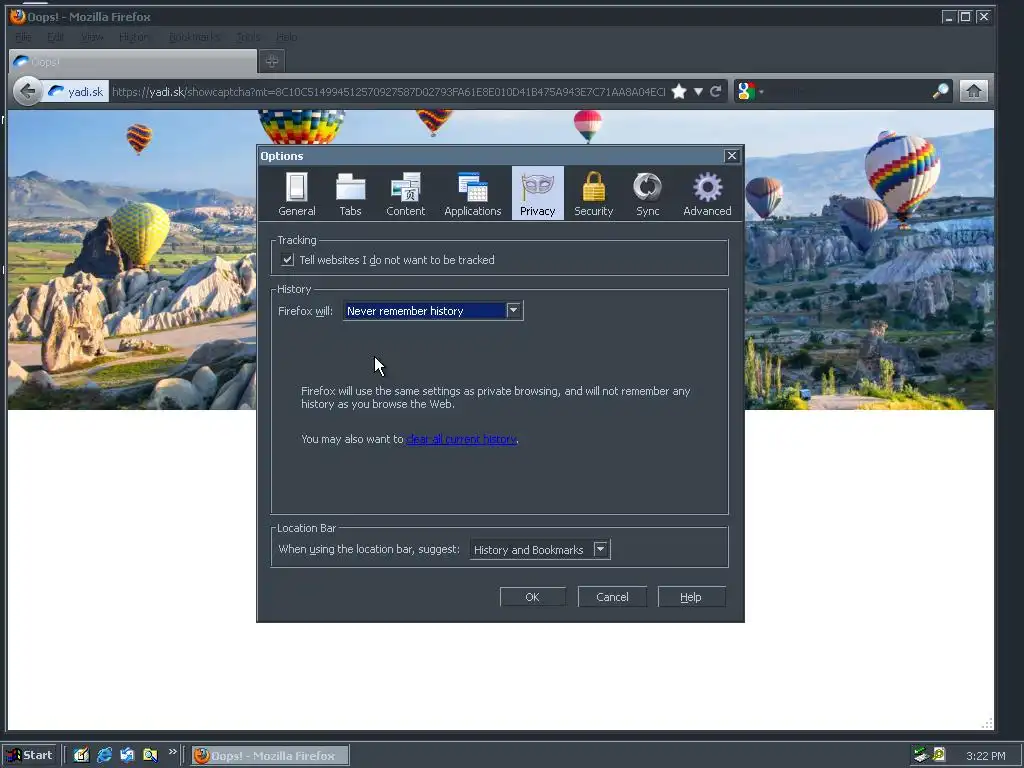The image size is (1024, 768).
Task: Activate the Firefox taskbar button
Action: click(270, 756)
